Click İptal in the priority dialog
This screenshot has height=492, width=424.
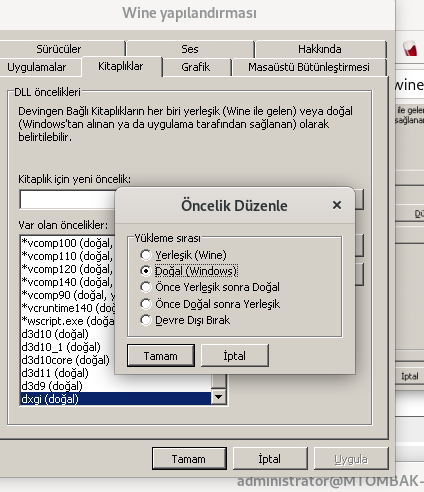pos(235,356)
